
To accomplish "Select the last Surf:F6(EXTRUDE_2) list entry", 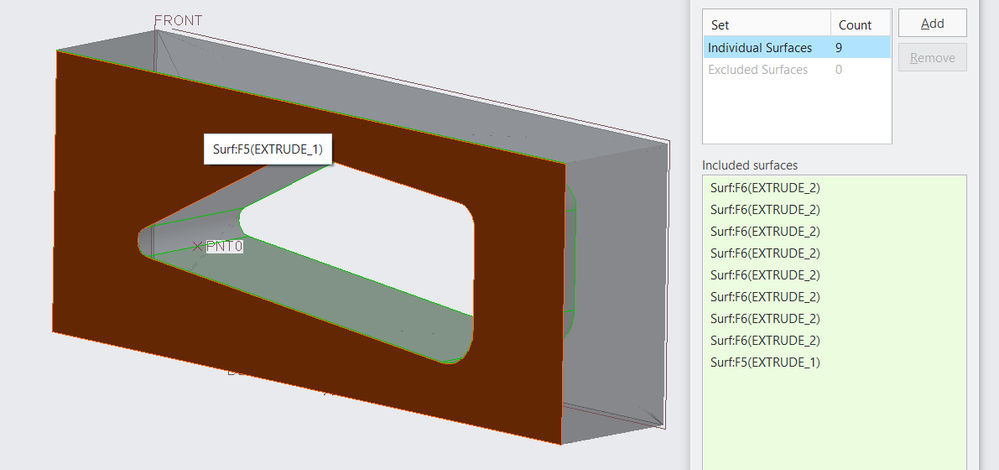I will click(764, 340).
